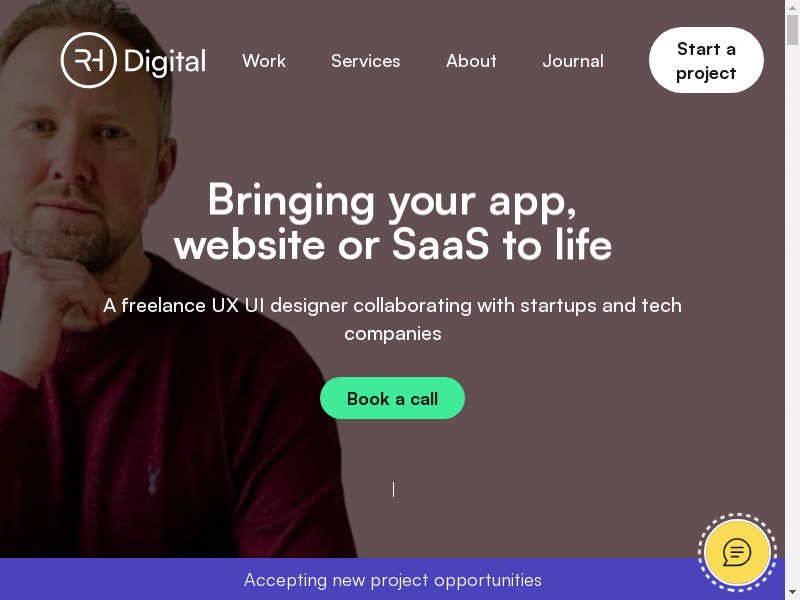Click the word companies in subtitle
Screen dimensions: 800x600
[392, 334]
